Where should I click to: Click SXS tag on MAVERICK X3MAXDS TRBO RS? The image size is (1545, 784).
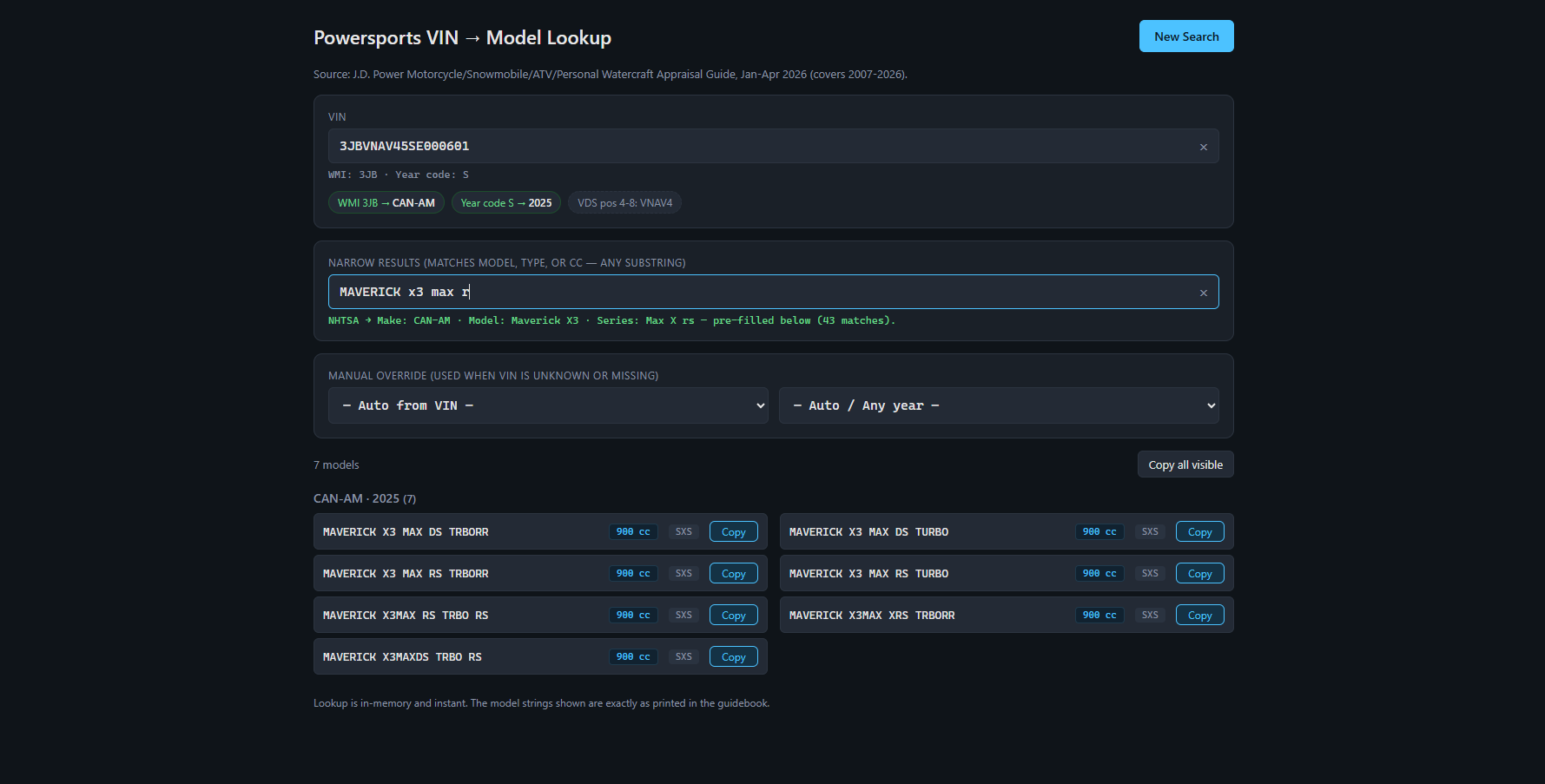pos(683,656)
